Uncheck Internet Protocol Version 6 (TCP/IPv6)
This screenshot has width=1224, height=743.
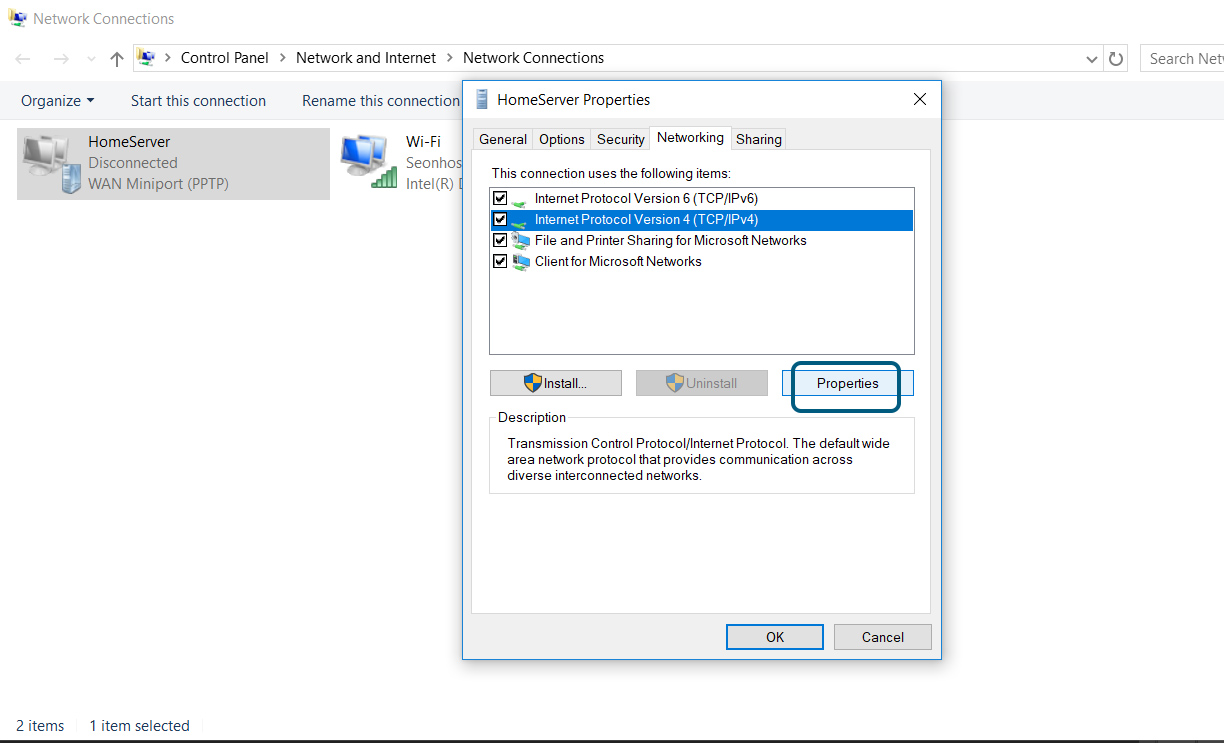(500, 199)
